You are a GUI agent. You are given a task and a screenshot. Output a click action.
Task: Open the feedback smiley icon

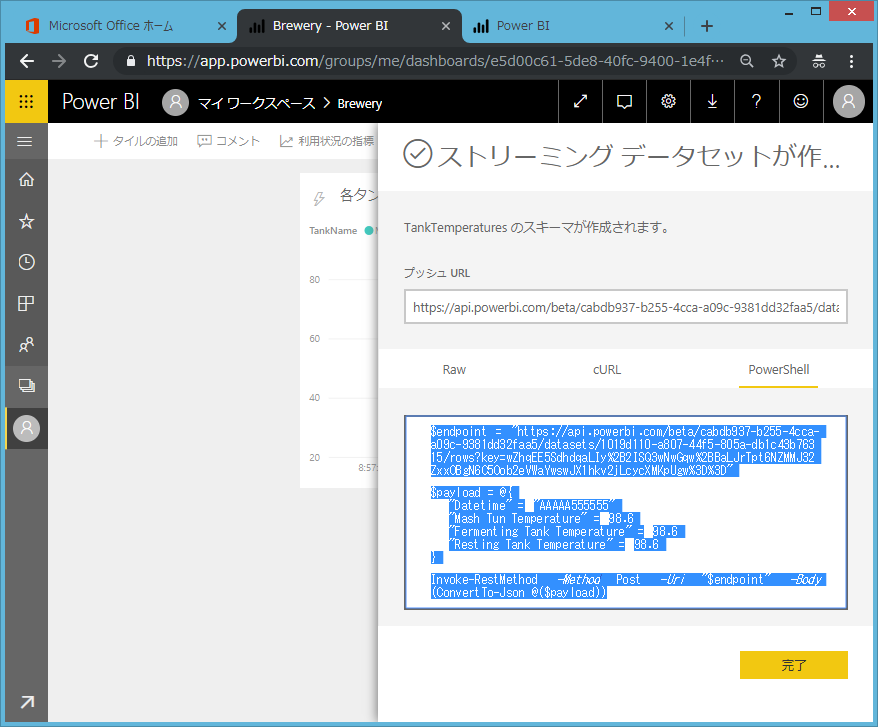(801, 101)
